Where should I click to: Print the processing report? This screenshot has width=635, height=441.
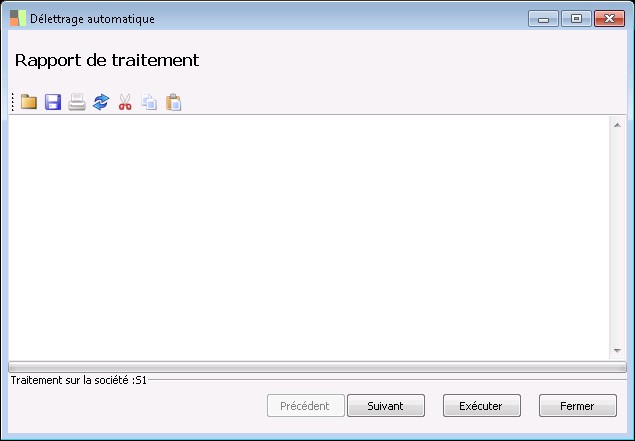(x=77, y=102)
